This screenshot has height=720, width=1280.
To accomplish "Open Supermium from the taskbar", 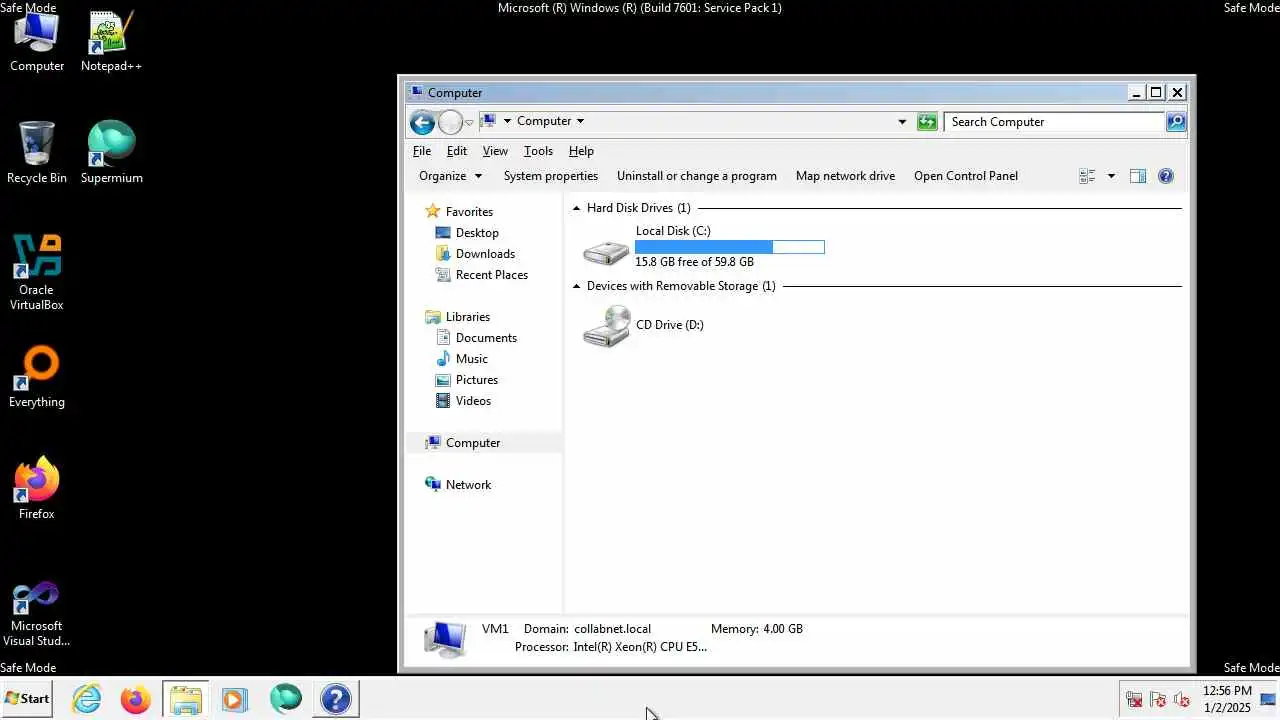I will pyautogui.click(x=285, y=699).
